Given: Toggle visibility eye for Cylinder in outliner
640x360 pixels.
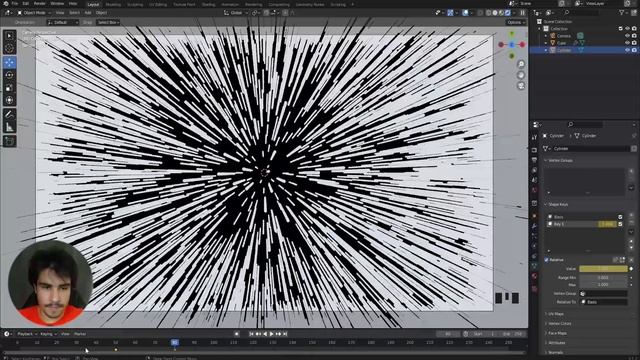Looking at the screenshot, I should 627,50.
